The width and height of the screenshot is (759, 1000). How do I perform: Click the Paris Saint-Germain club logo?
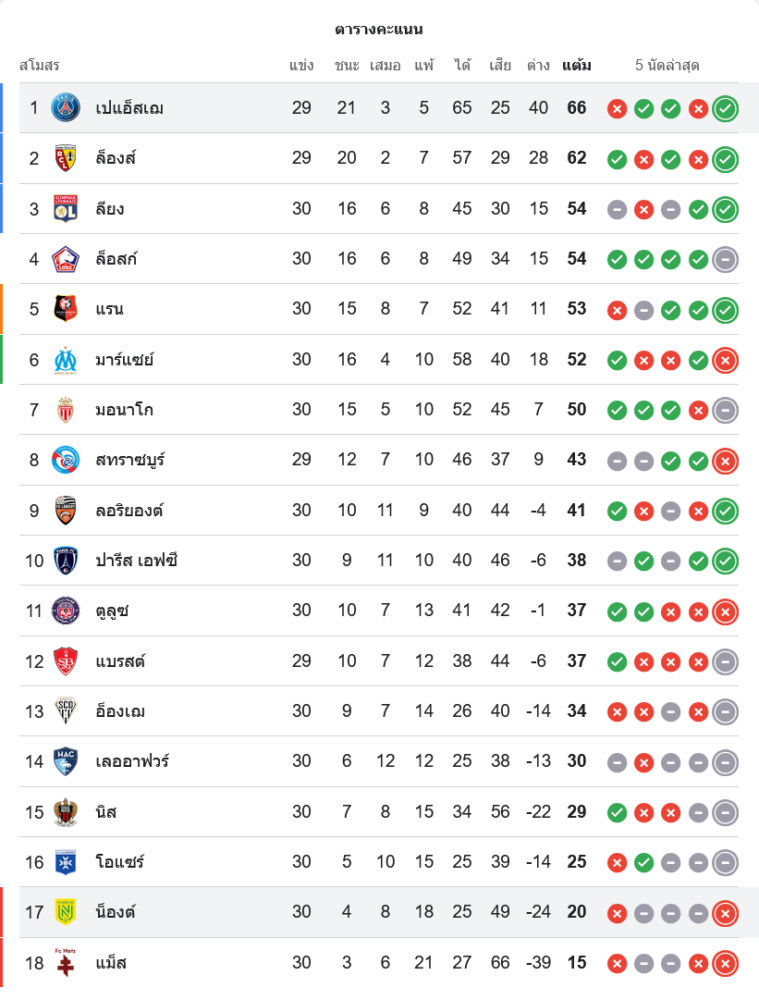[x=66, y=108]
